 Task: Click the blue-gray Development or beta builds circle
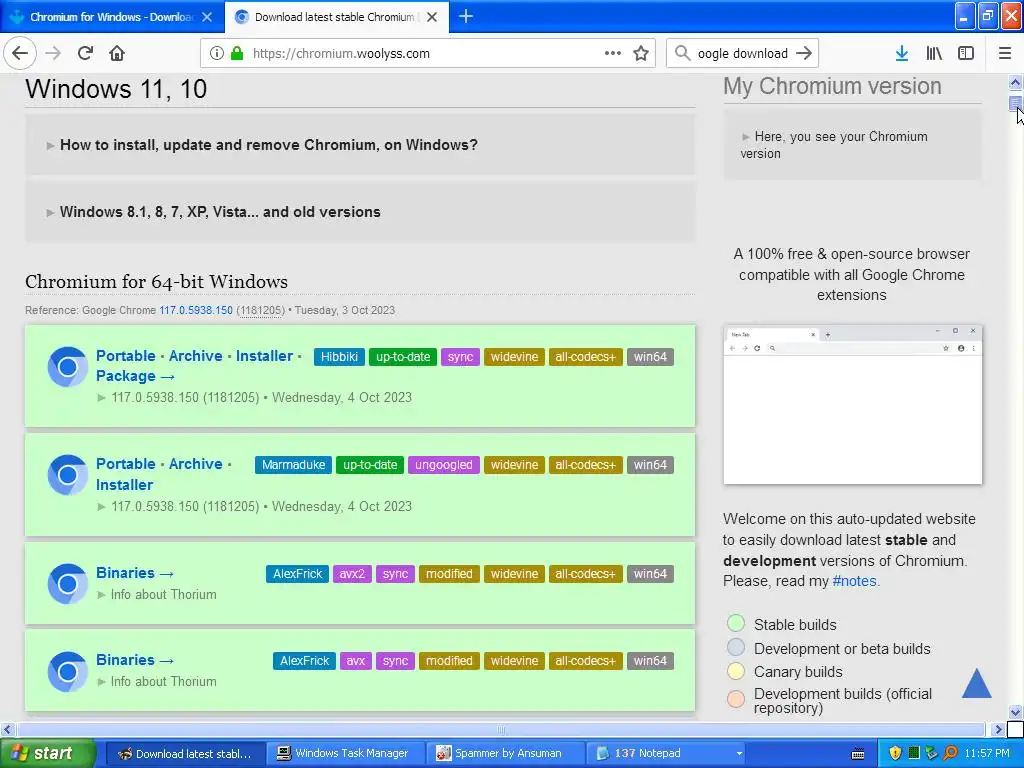pos(736,647)
